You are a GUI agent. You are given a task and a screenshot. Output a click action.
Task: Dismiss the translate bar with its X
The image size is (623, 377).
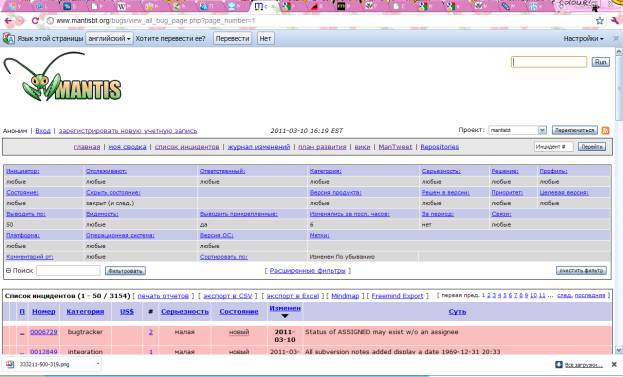pos(616,39)
